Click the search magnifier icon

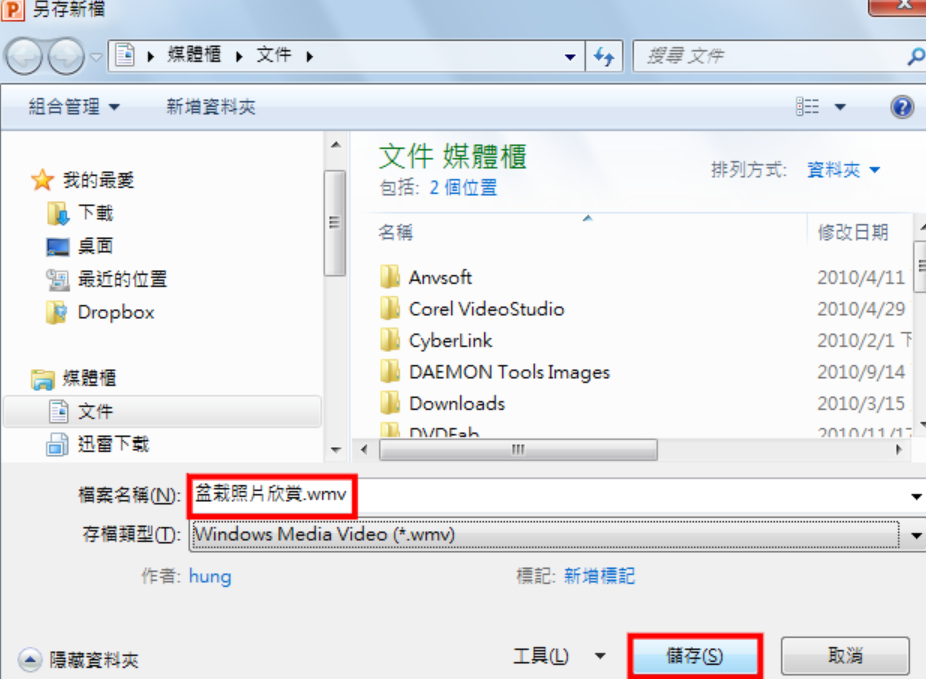[x=915, y=57]
